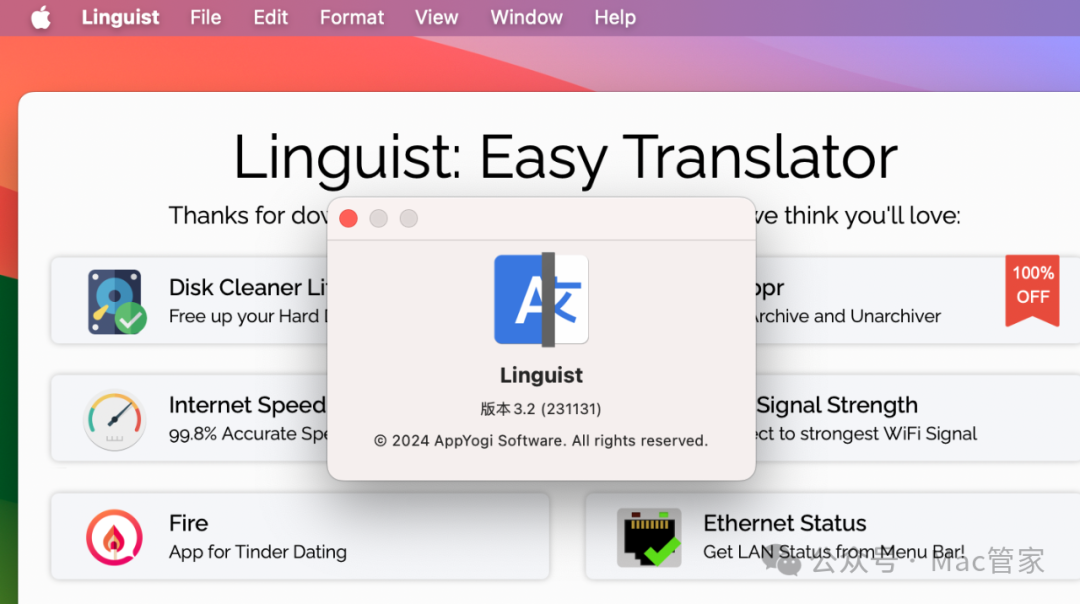Click the 'Linguist: Easy Translator' heading
Image resolution: width=1080 pixels, height=604 pixels.
(565, 158)
